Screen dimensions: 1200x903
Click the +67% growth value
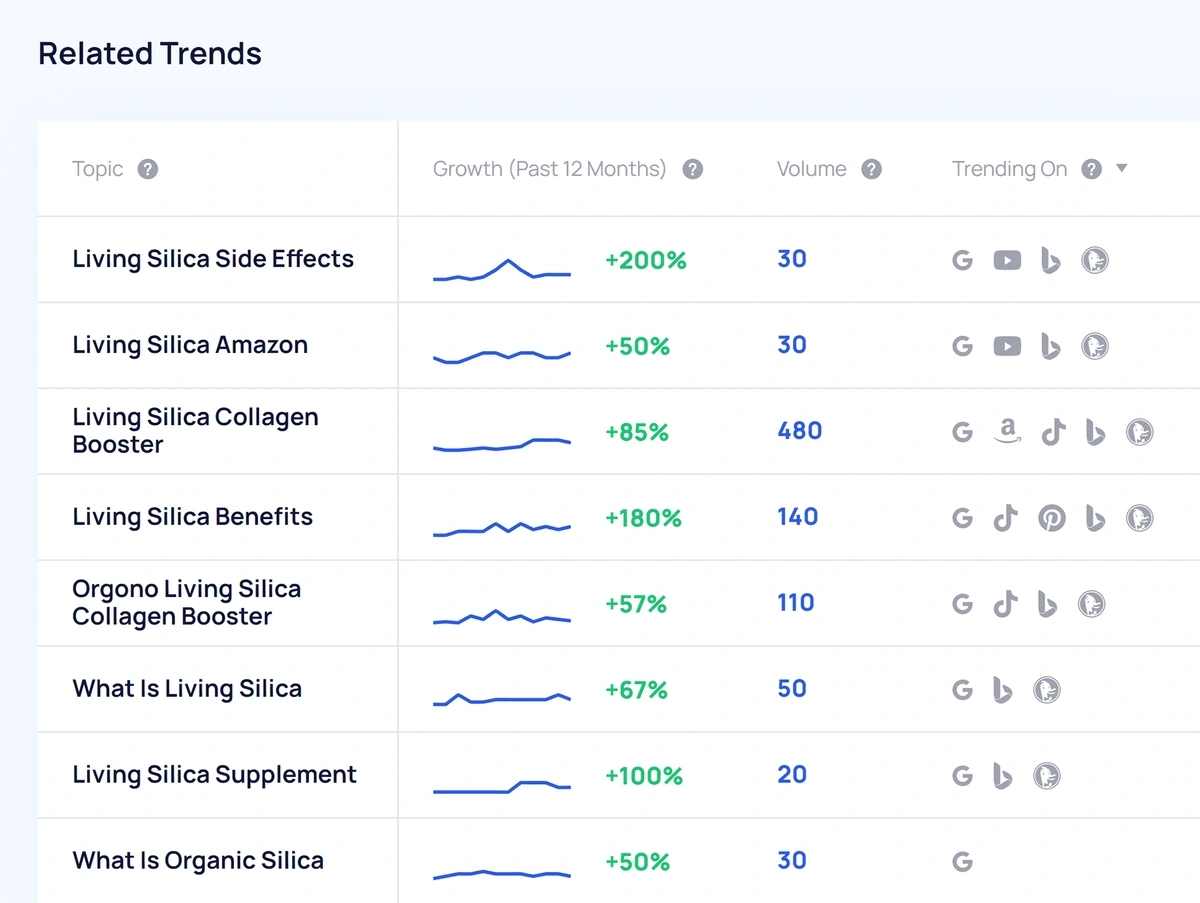point(636,691)
